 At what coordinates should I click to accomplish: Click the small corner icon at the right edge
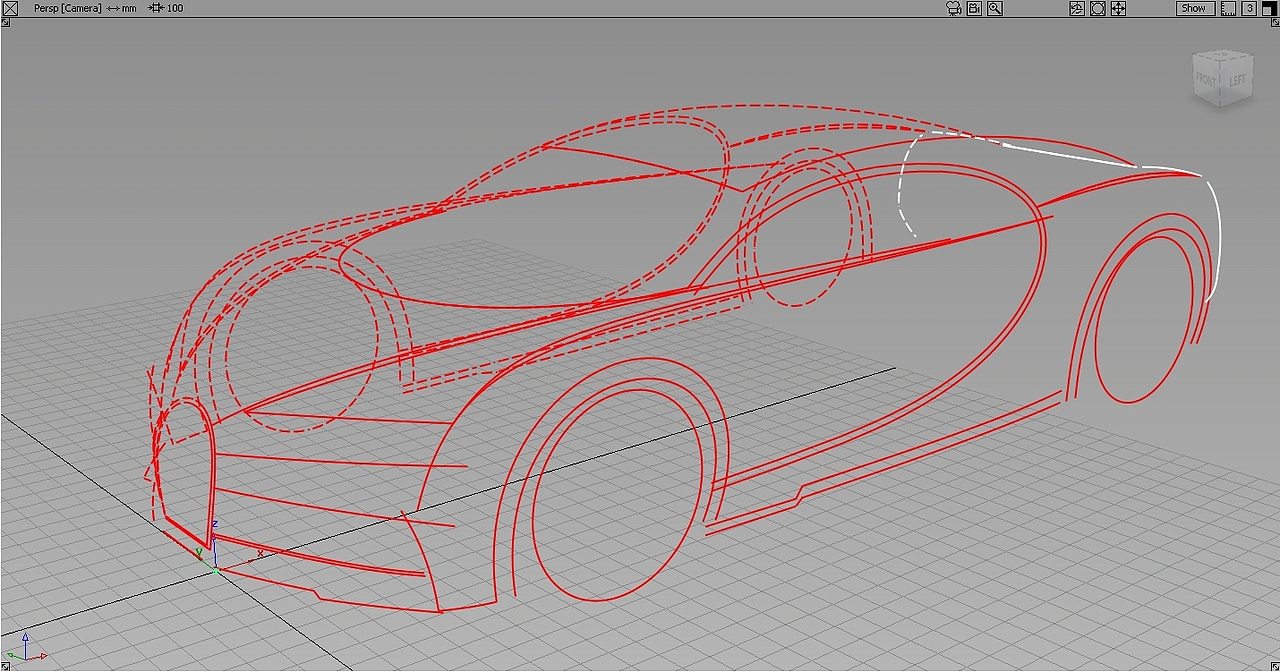pos(1275,22)
